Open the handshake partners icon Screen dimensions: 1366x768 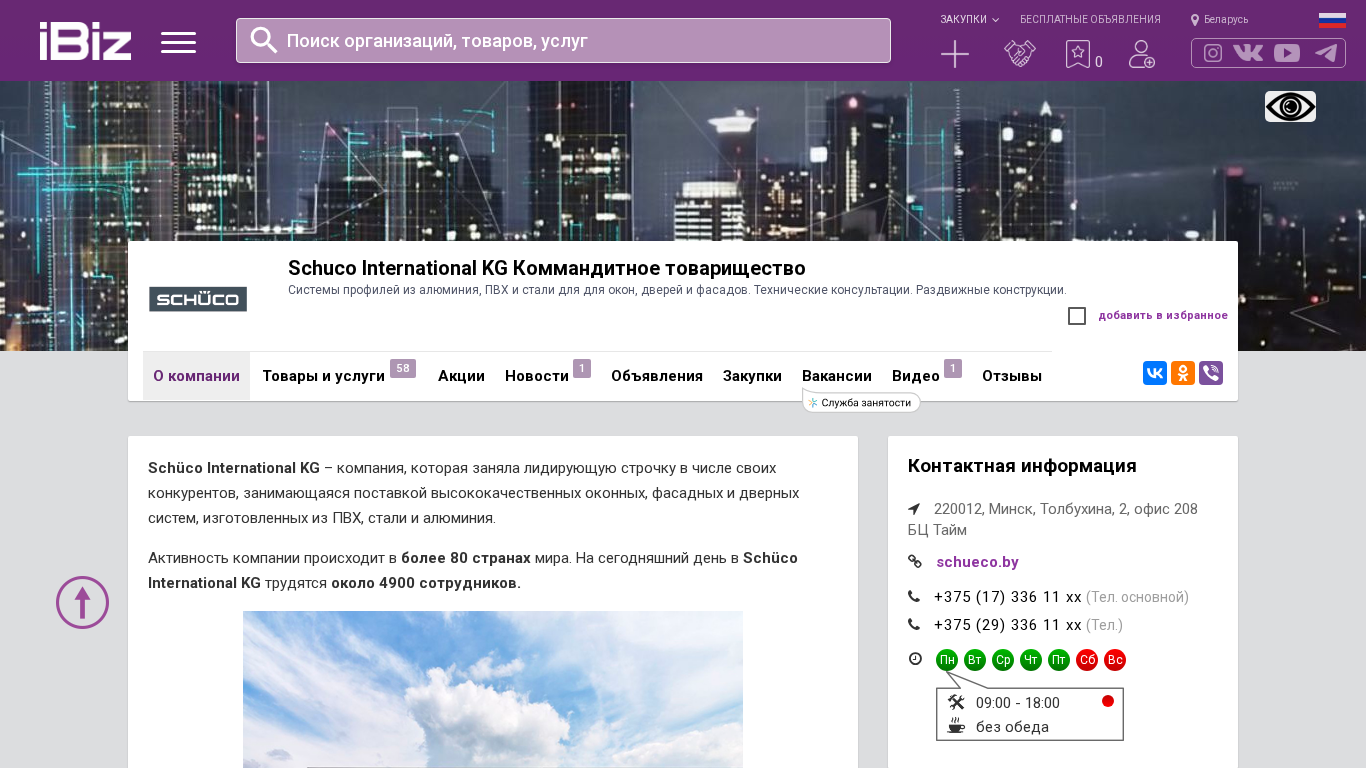pyautogui.click(x=1019, y=54)
